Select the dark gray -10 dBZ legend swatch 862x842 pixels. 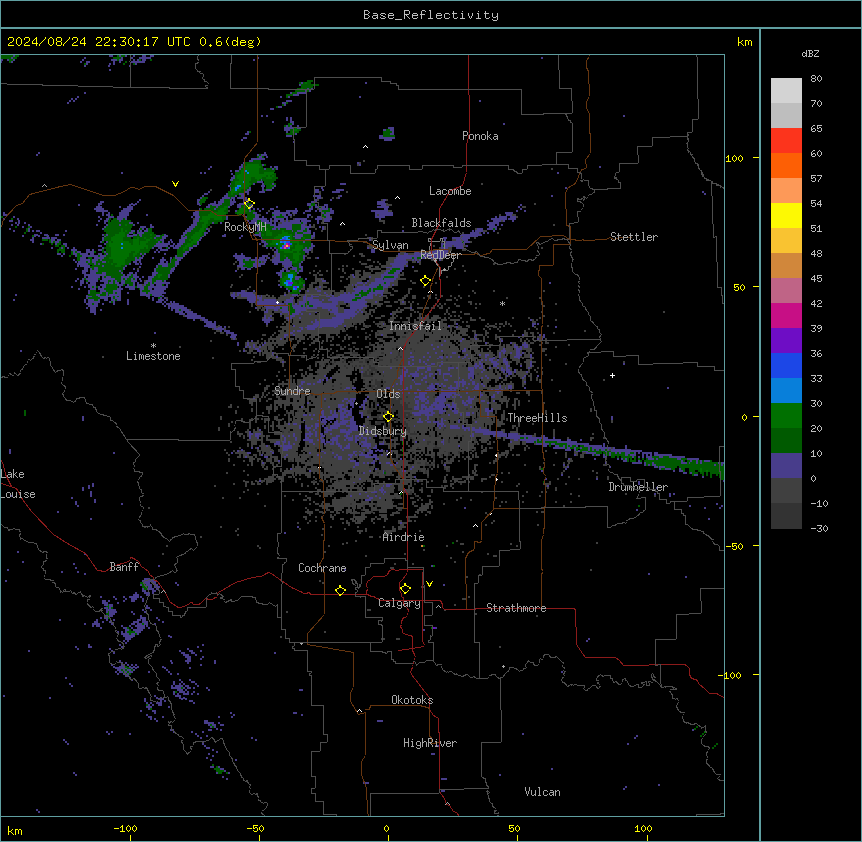[786, 516]
